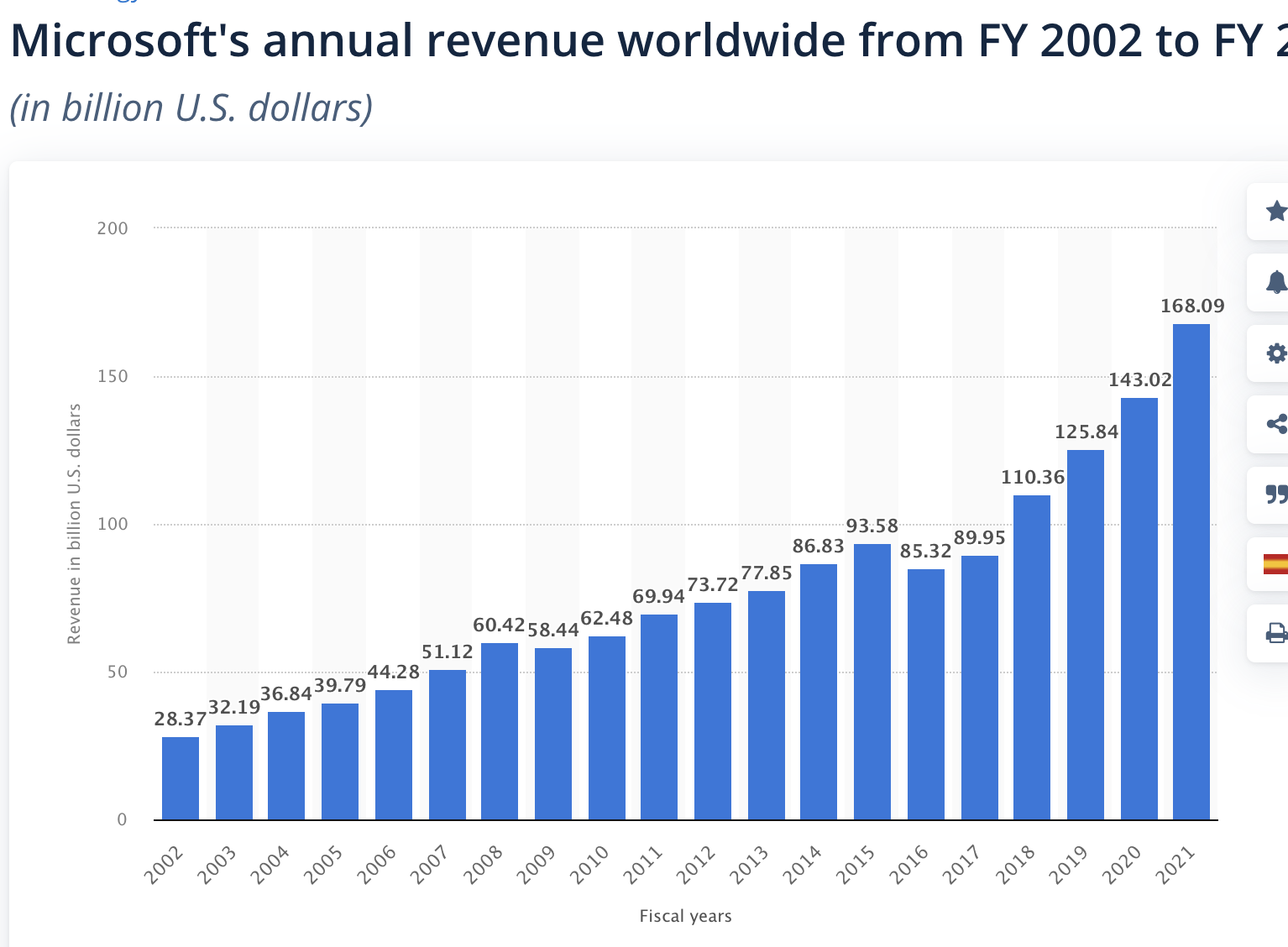Image resolution: width=1288 pixels, height=947 pixels.
Task: Click the value label 60.42
Action: [499, 625]
